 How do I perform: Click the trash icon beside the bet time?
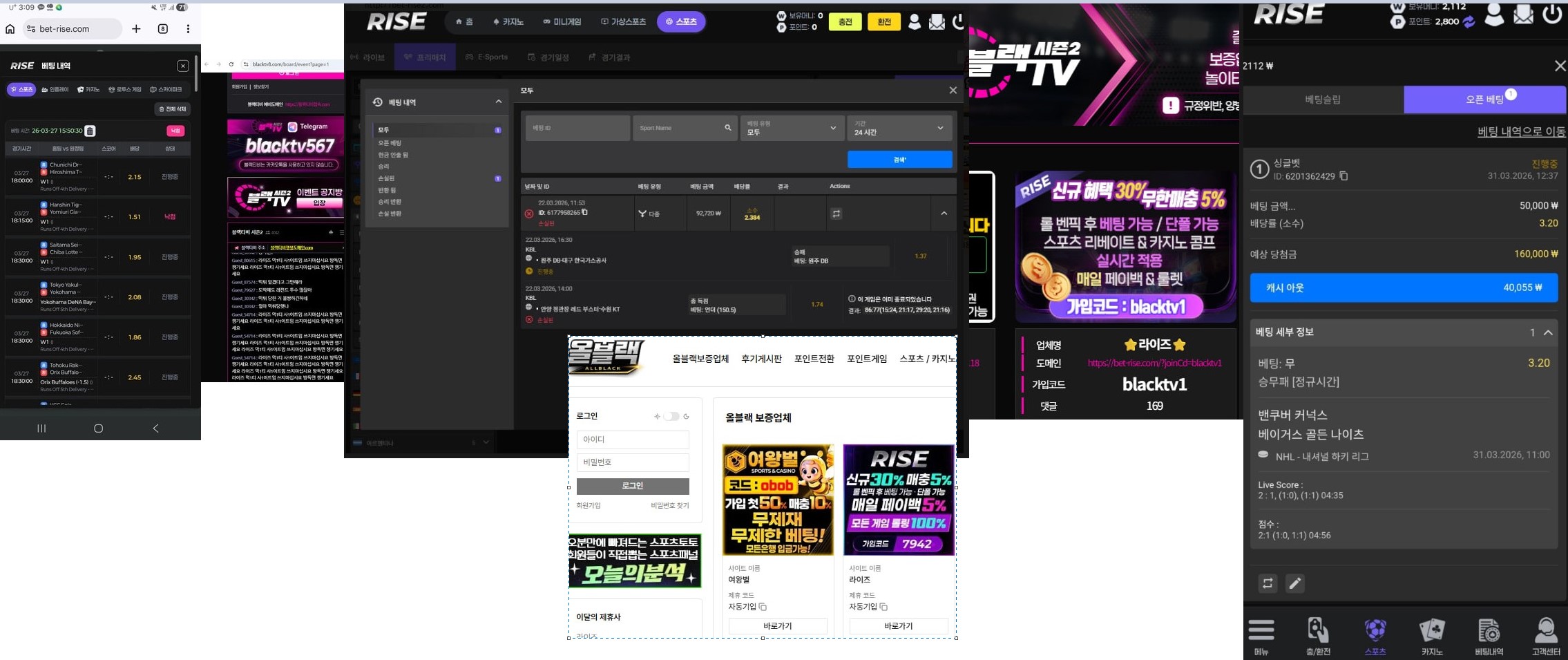(x=90, y=131)
